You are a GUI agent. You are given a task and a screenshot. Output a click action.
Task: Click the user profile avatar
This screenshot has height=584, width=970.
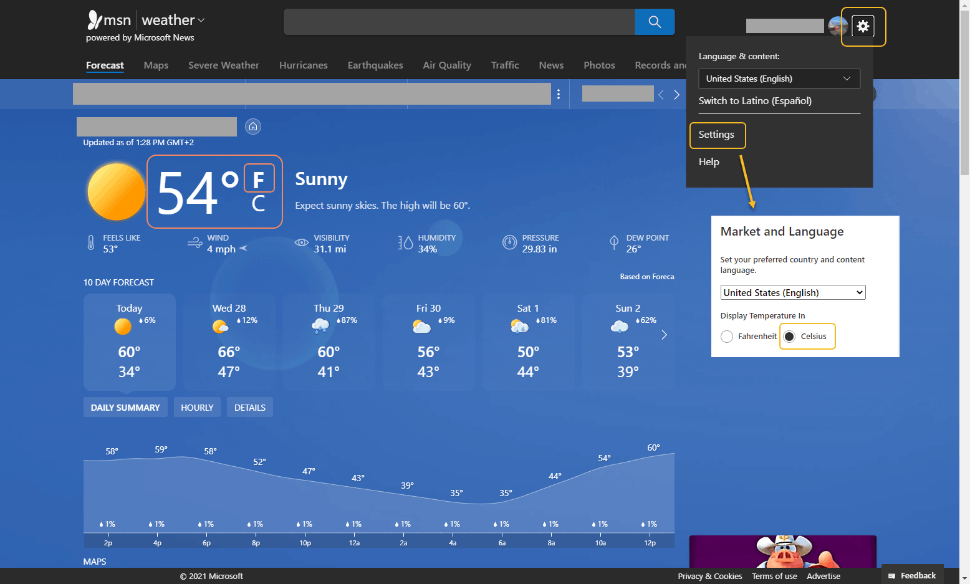click(x=838, y=26)
